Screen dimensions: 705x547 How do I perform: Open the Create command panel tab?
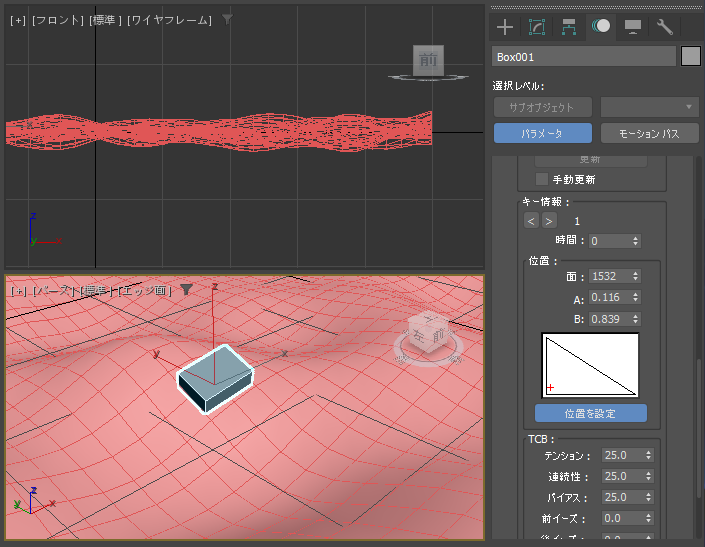click(x=505, y=27)
